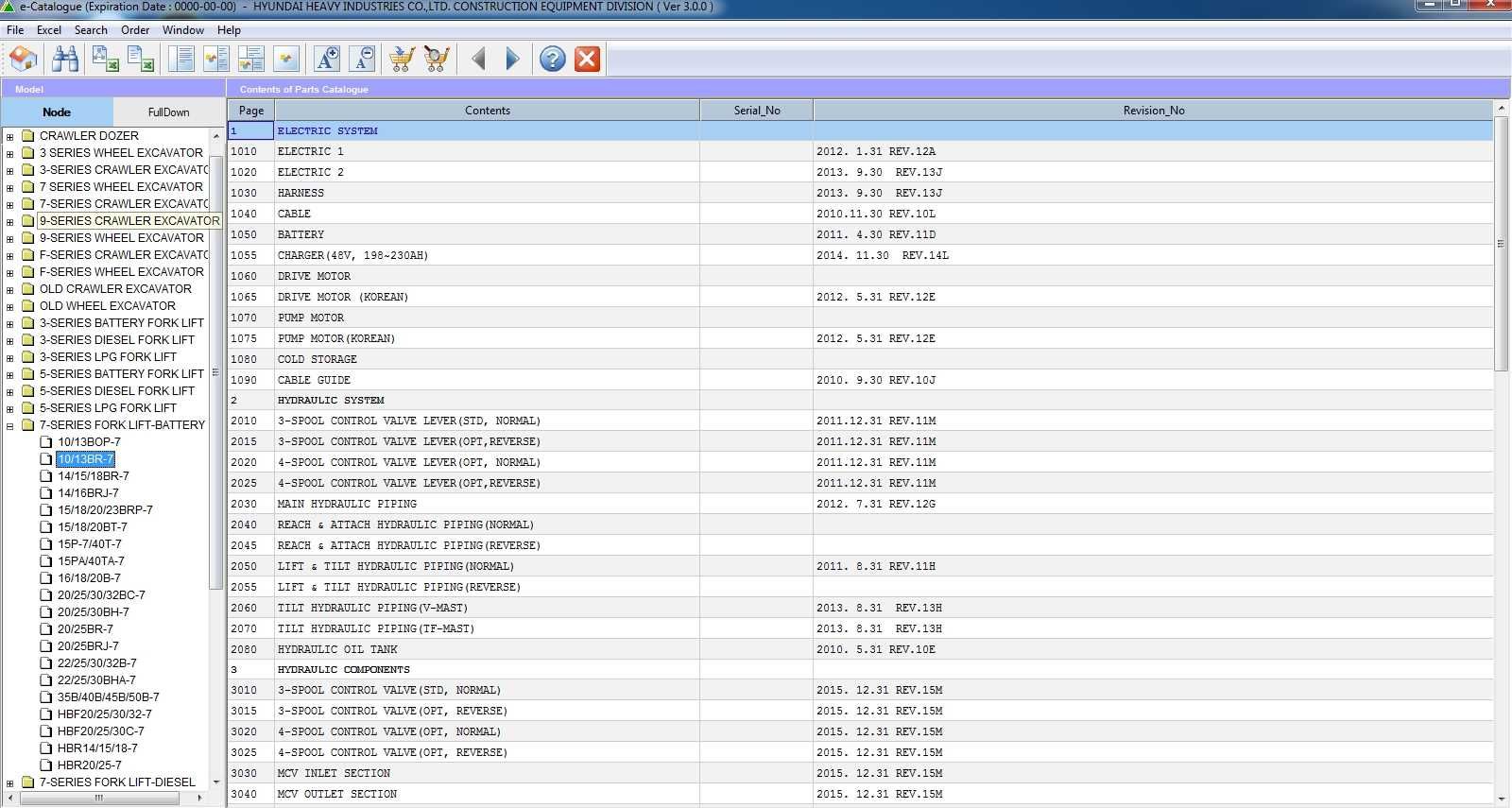Image resolution: width=1512 pixels, height=808 pixels.
Task: Click the model tree vertical scrollbar thumb
Action: tap(215, 371)
